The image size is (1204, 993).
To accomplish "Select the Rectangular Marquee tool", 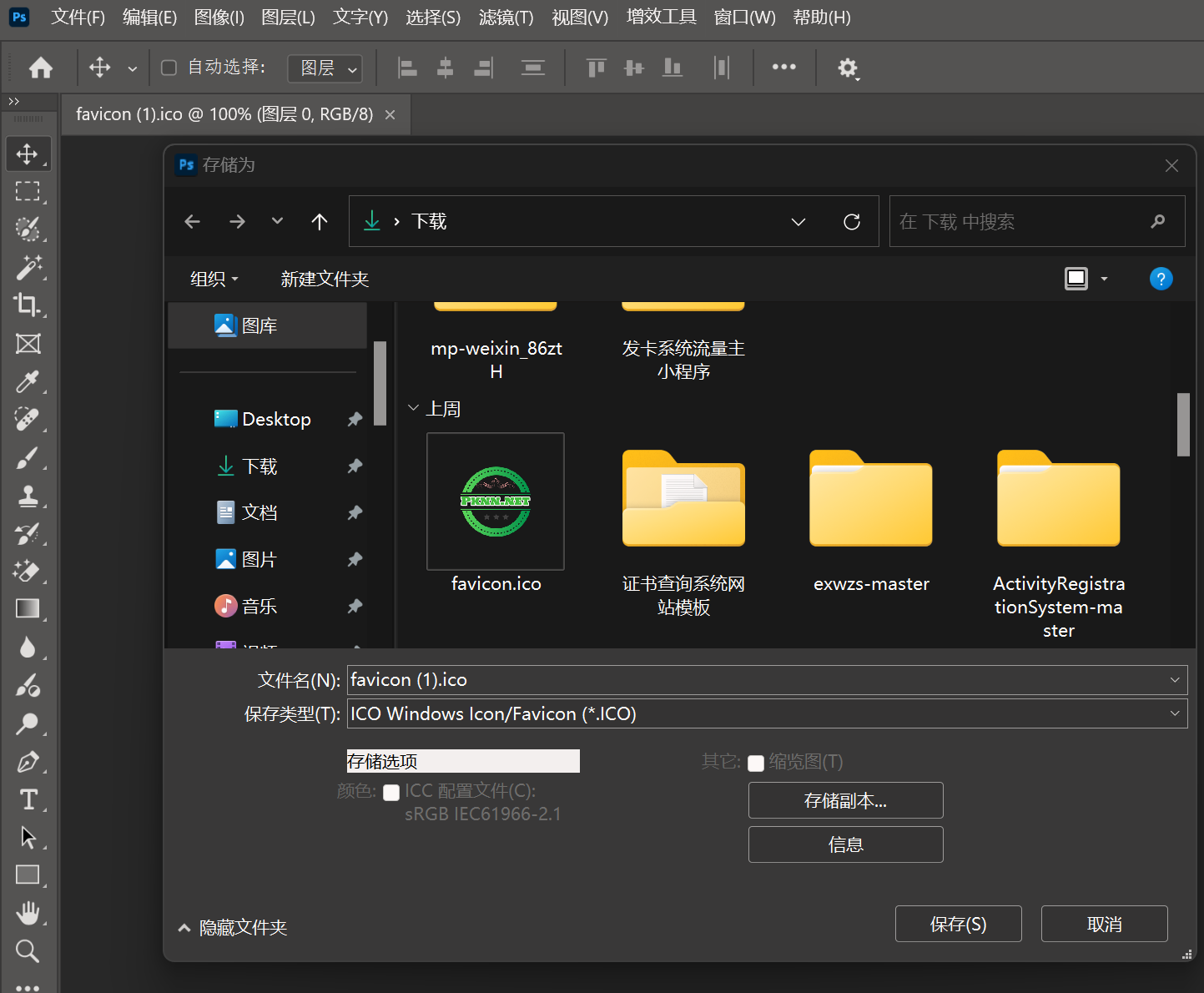I will click(28, 192).
